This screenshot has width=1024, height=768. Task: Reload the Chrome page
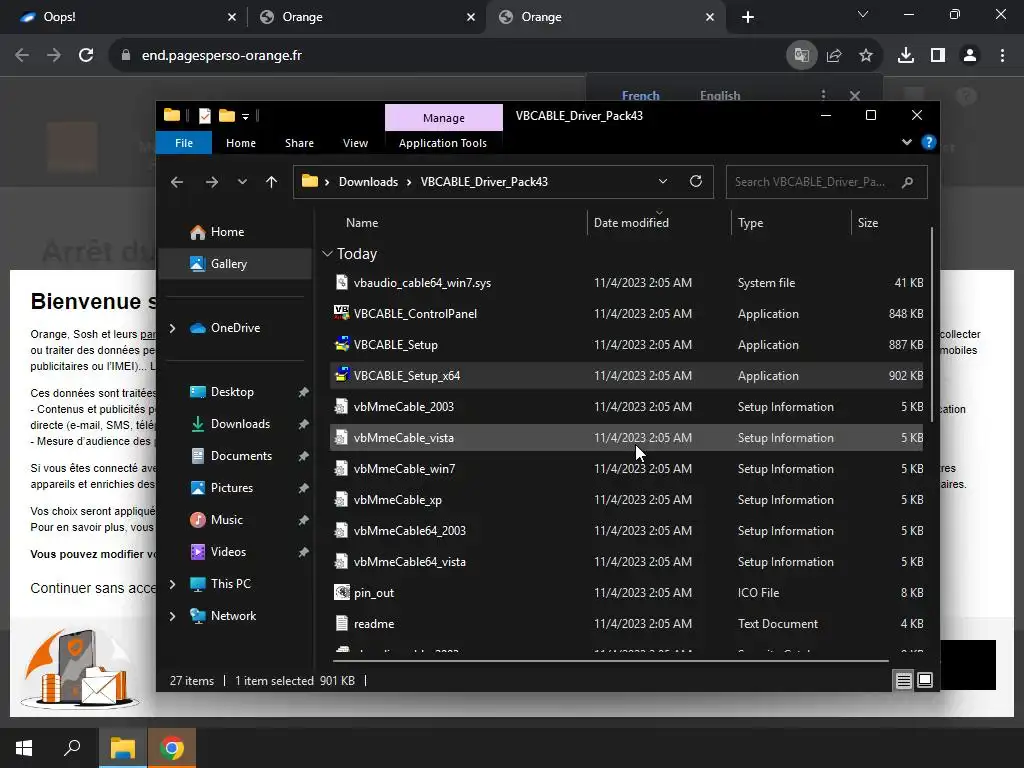[x=86, y=56]
